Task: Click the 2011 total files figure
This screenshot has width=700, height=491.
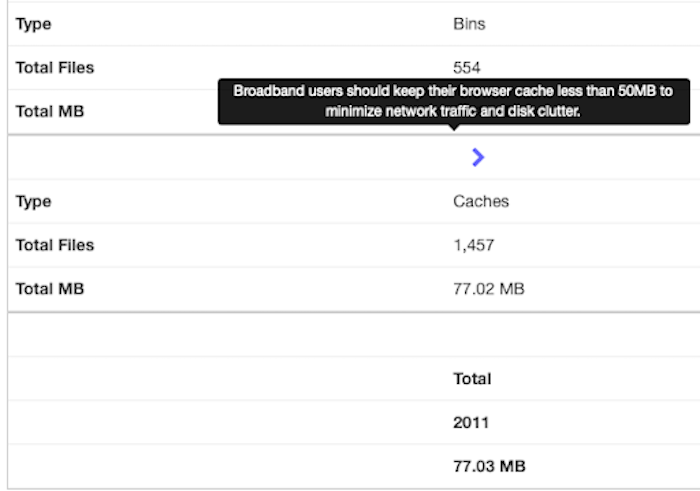Action: pos(471,422)
